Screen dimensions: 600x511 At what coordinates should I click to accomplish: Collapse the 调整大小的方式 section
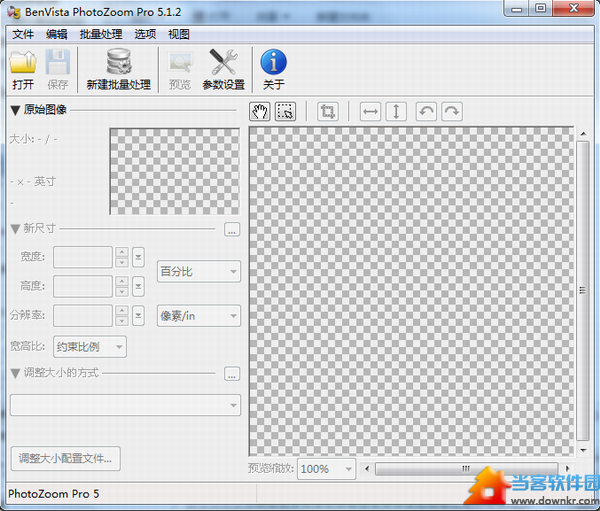[x=15, y=373]
